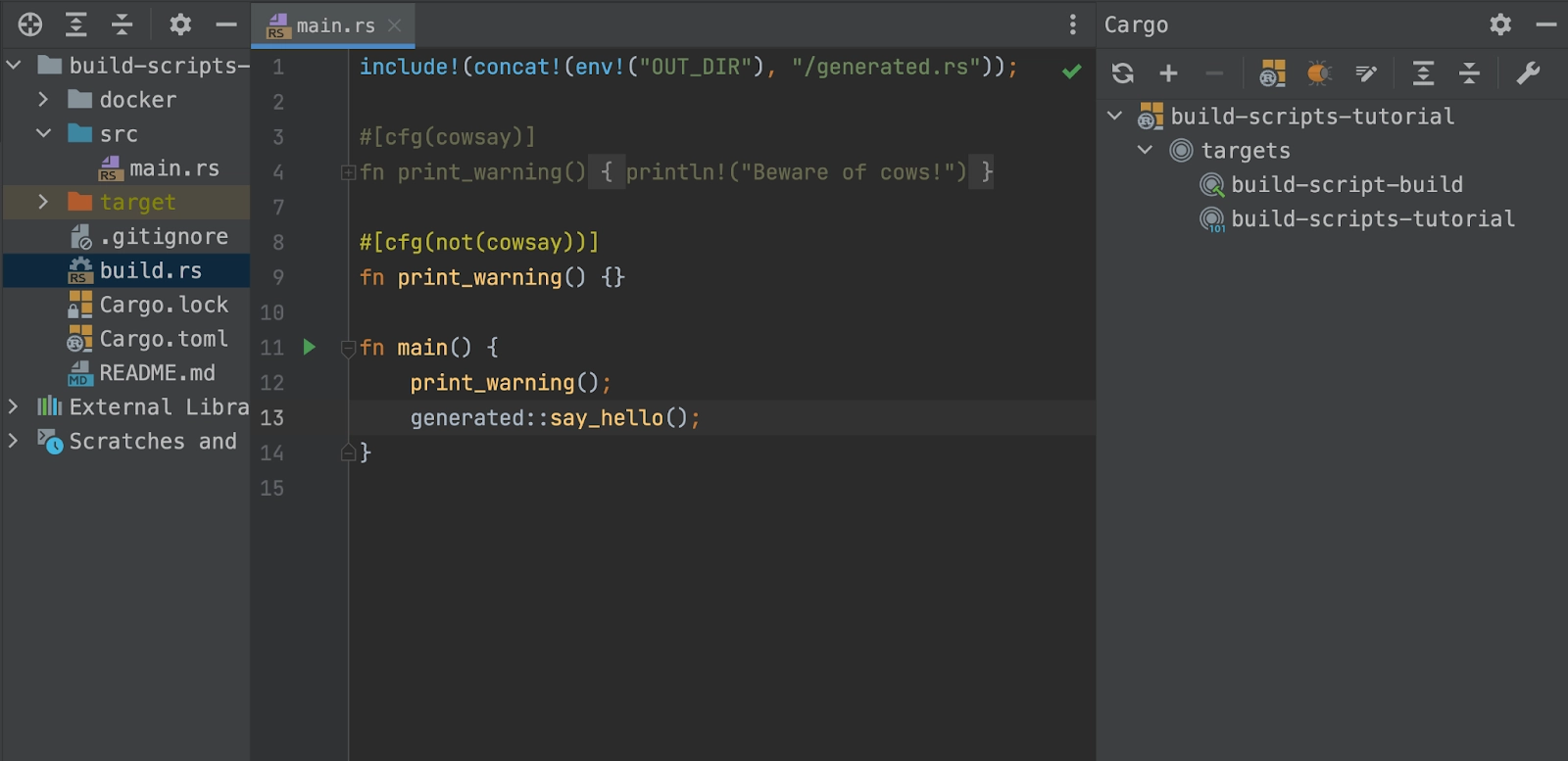Expand folded print_warning function at line 4
The width and height of the screenshot is (1568, 761).
click(348, 172)
